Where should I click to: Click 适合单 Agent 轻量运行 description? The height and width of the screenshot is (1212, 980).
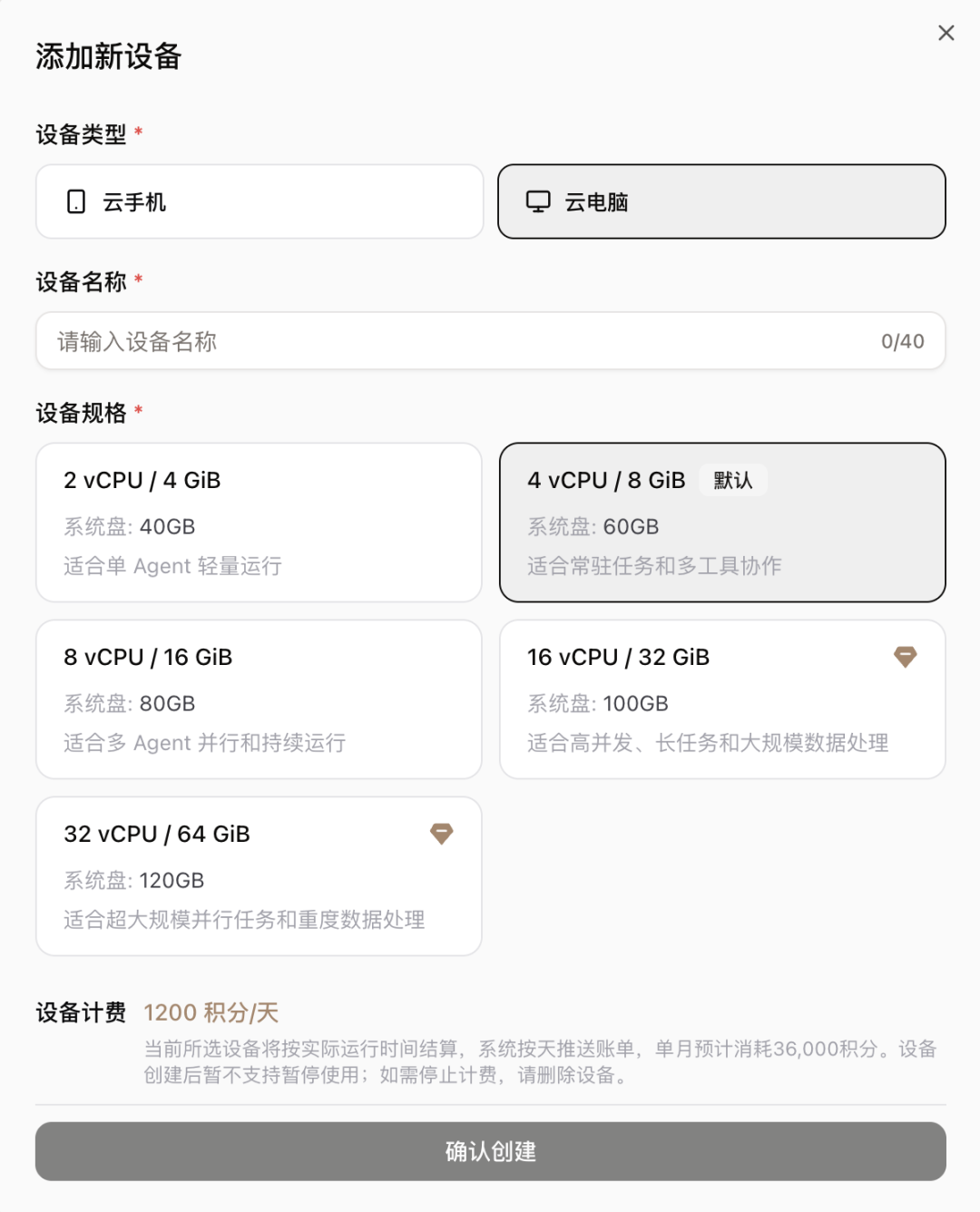[x=172, y=566]
